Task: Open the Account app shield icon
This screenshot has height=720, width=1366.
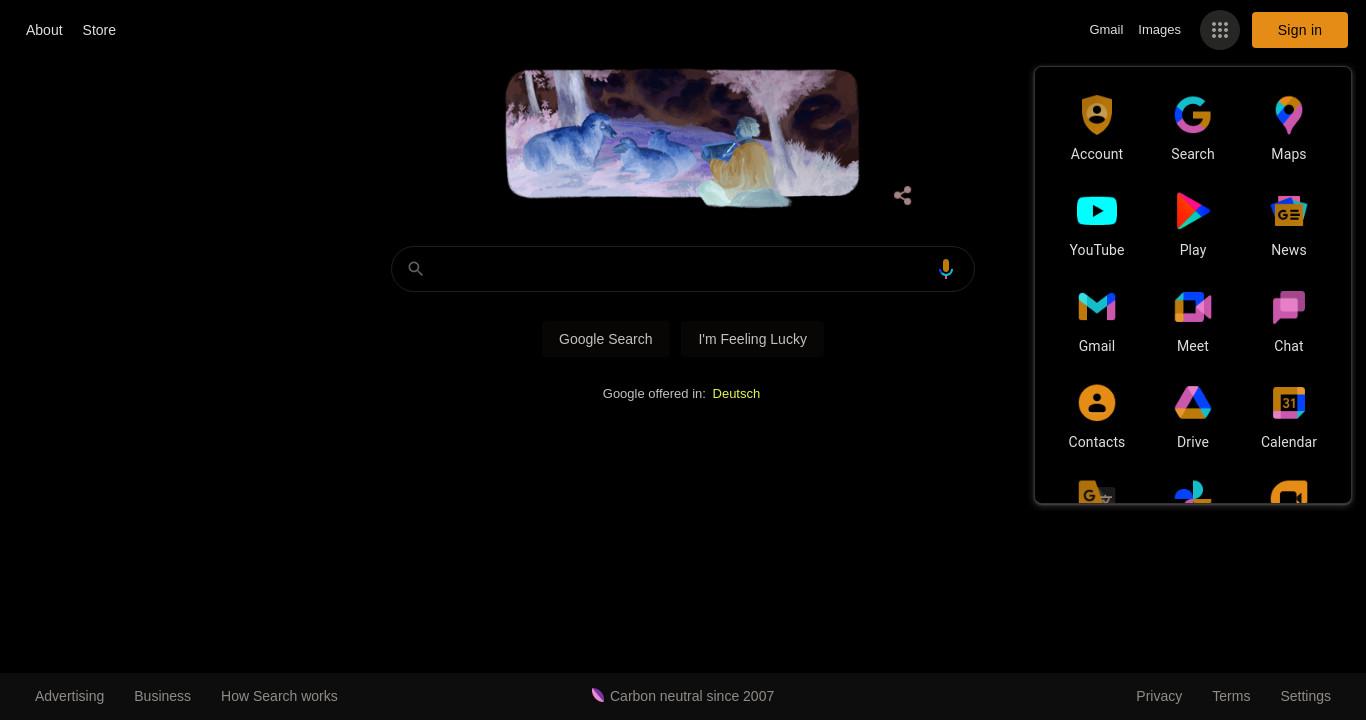Action: [x=1097, y=115]
